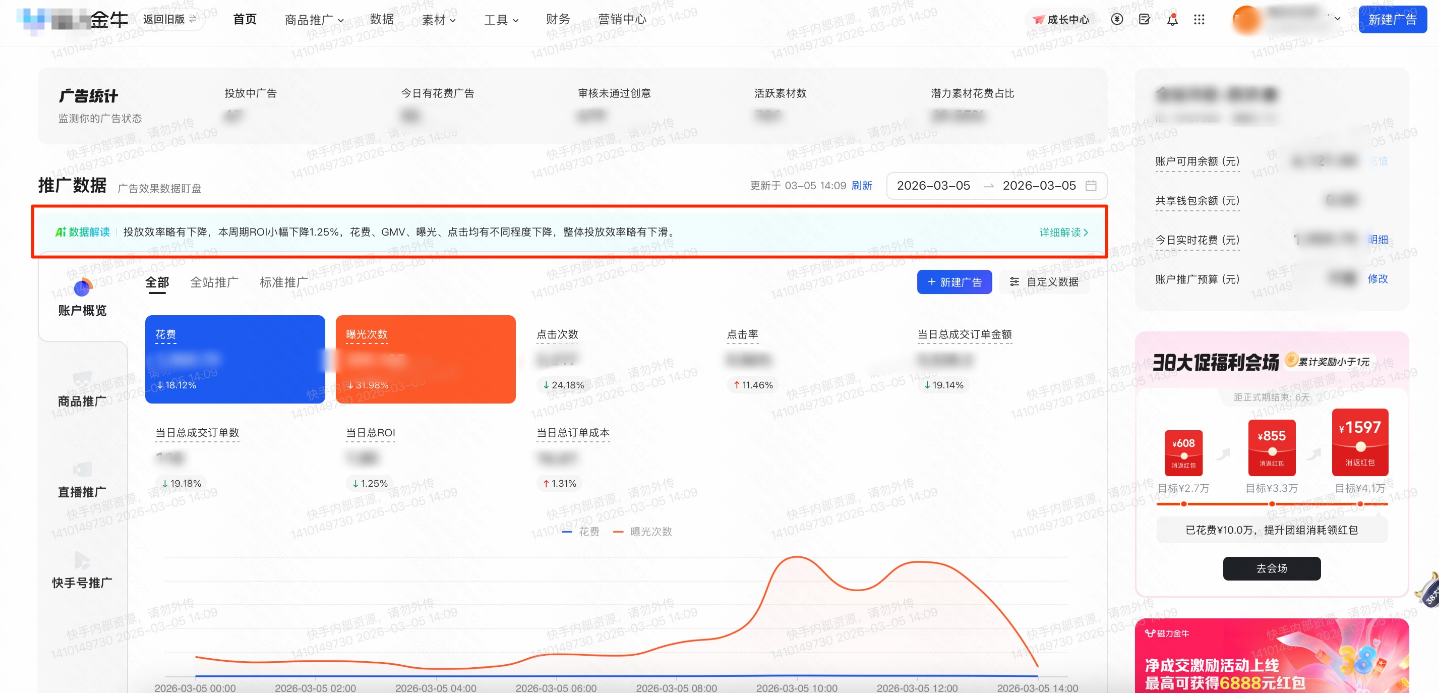
Task: Open the account switcher chevron next to the avatar
Action: [1336, 18]
